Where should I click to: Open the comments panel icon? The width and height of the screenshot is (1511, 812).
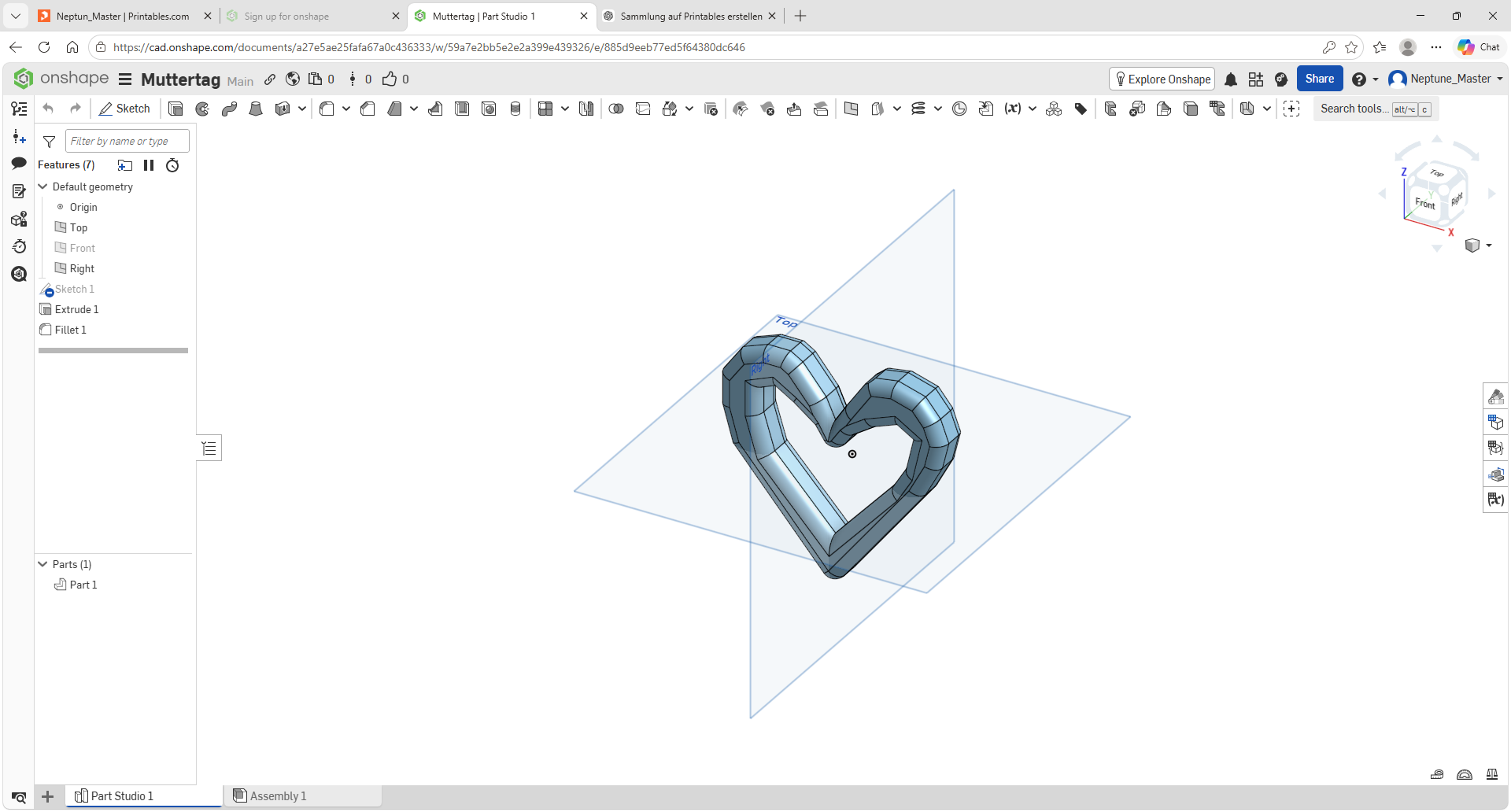(x=19, y=164)
